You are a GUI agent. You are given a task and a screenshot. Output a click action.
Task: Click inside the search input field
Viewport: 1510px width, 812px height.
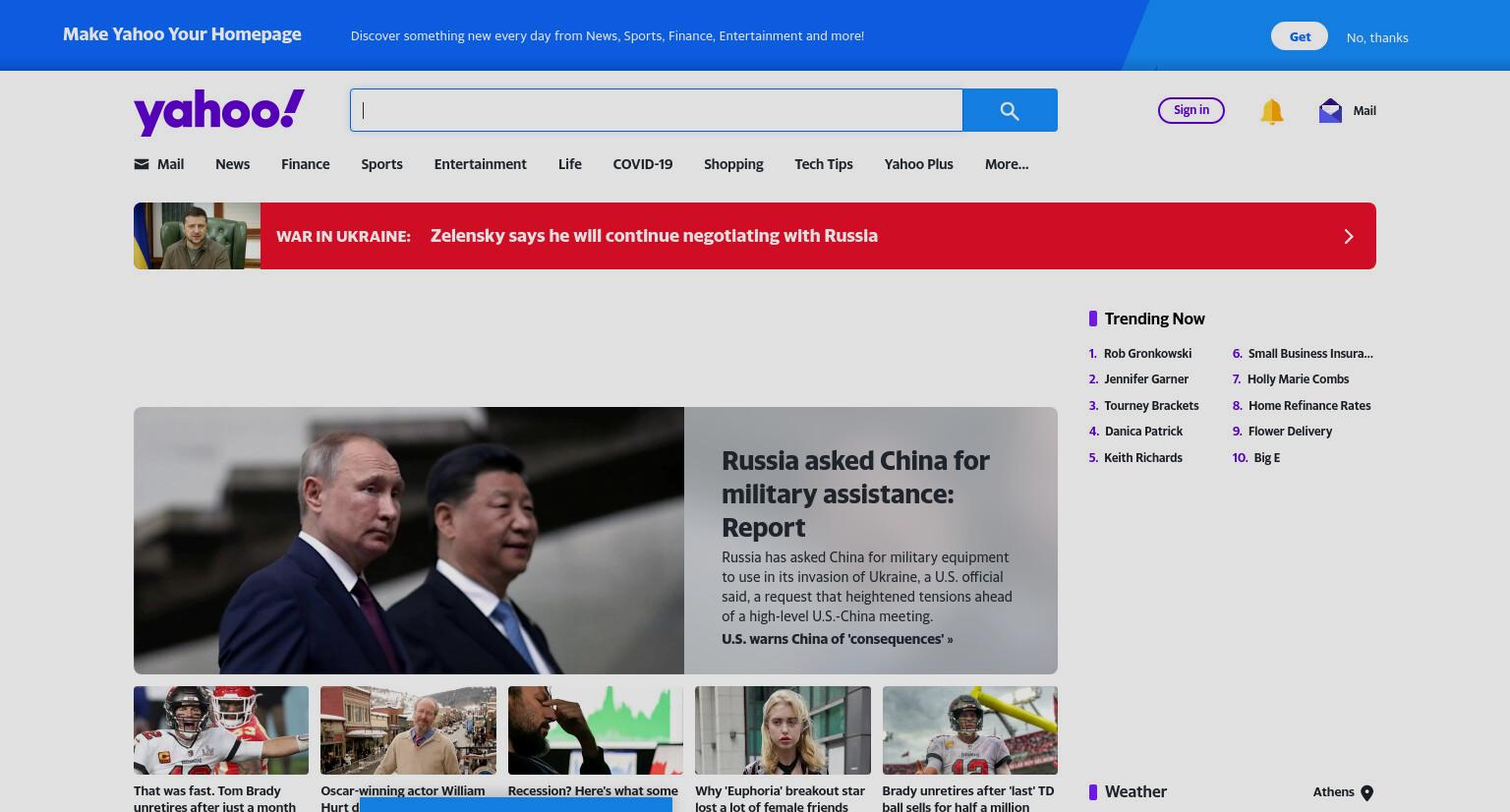657,110
